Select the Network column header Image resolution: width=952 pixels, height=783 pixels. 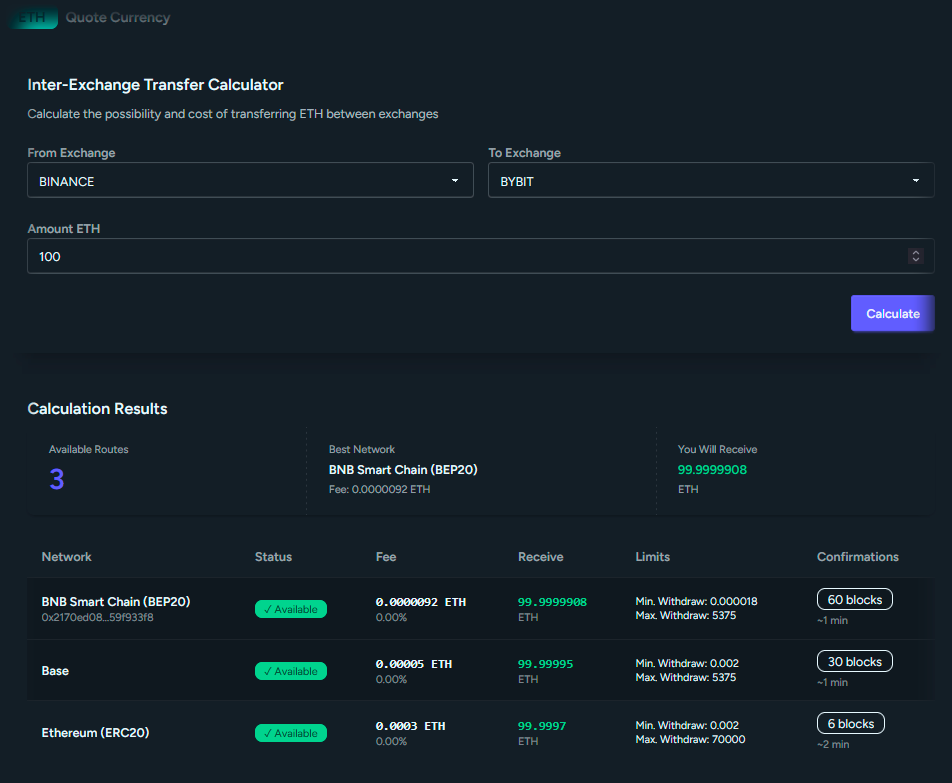point(67,556)
